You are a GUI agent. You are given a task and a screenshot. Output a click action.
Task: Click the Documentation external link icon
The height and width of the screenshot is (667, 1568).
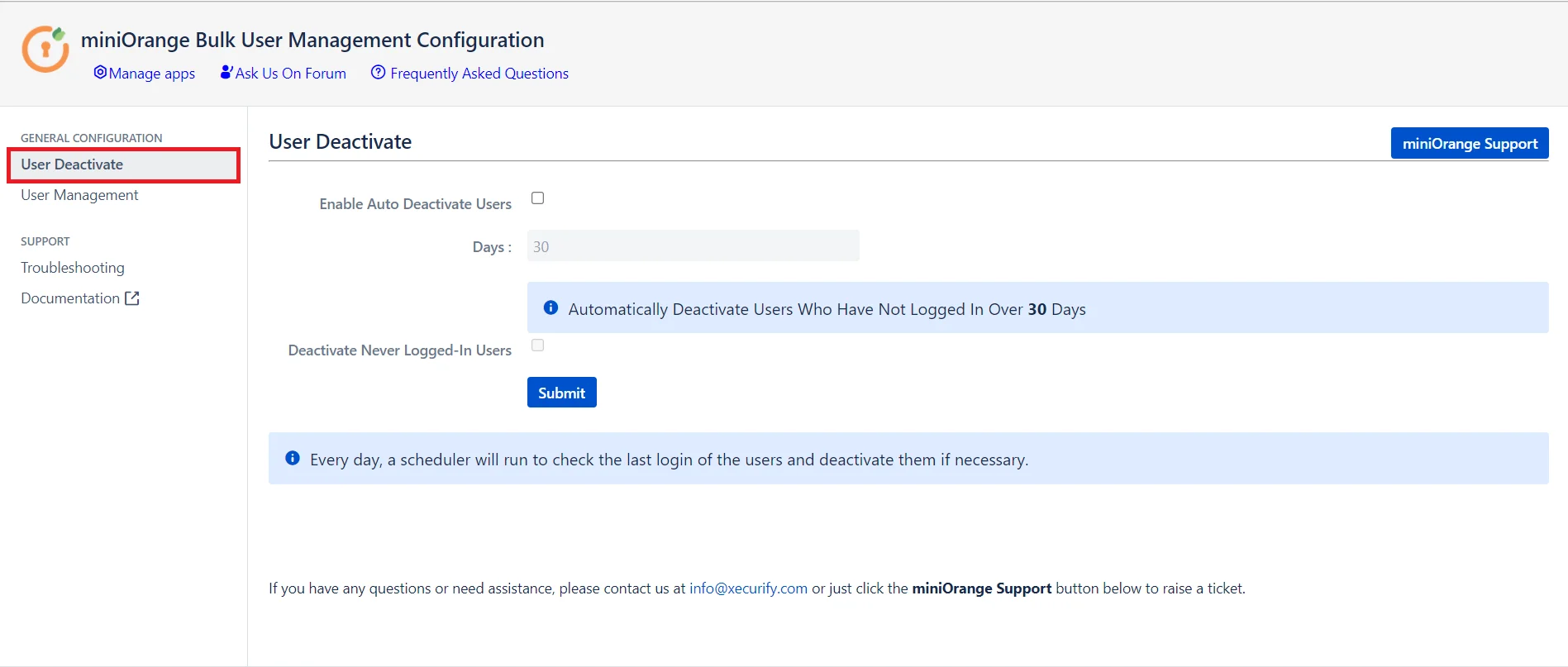pyautogui.click(x=132, y=298)
